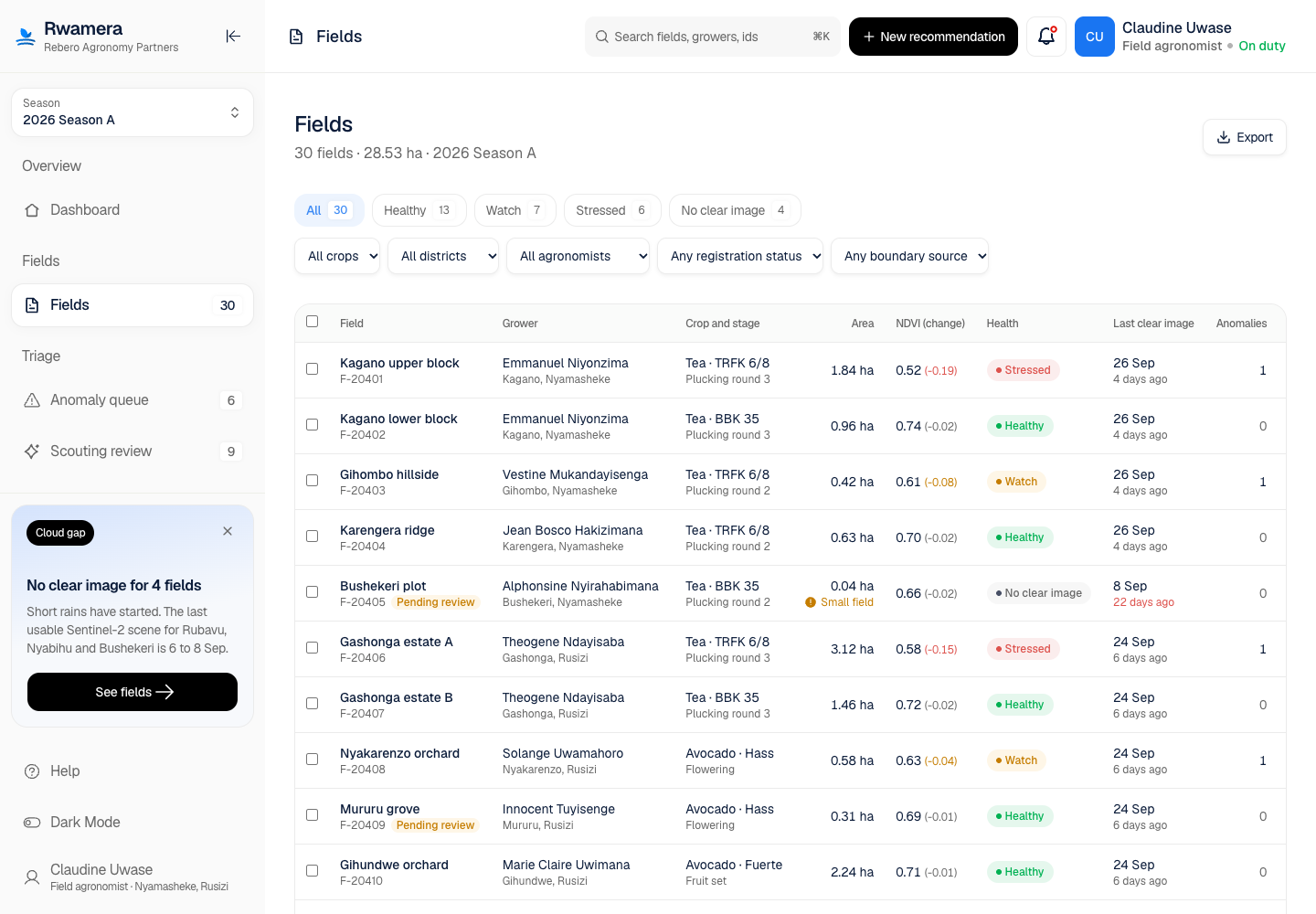Expand Any registration status filter
The width and height of the screenshot is (1316, 914).
(740, 256)
